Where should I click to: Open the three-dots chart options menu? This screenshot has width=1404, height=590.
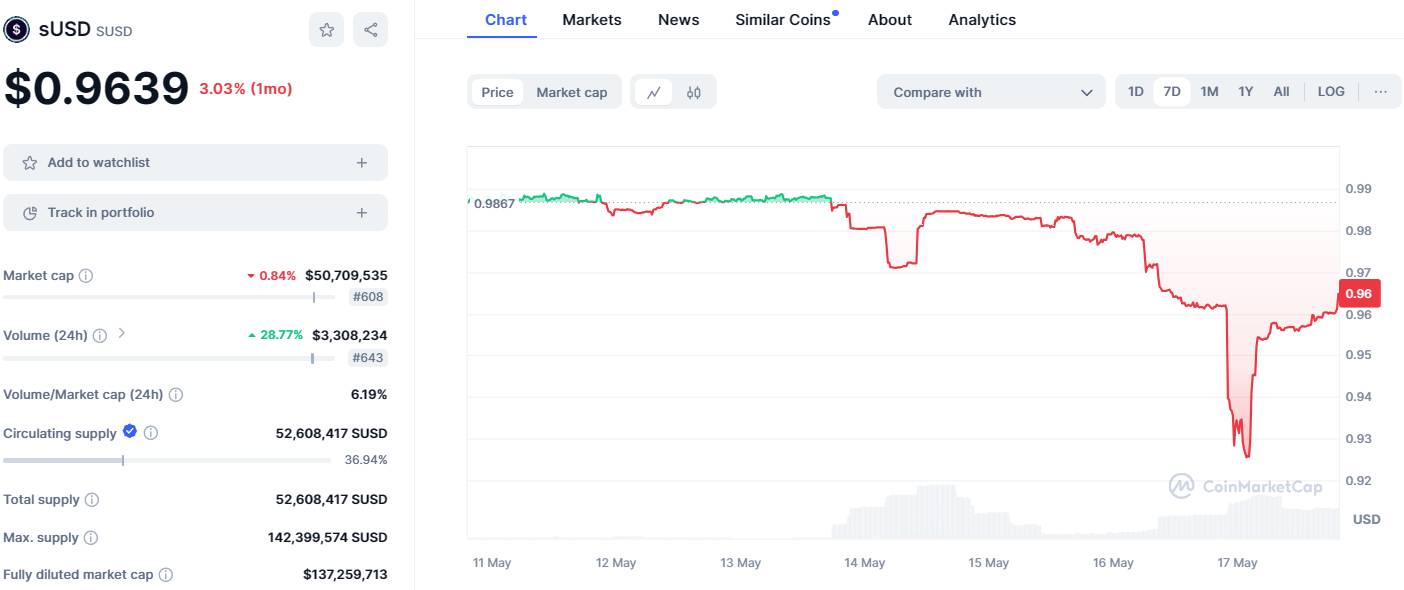(x=1381, y=91)
